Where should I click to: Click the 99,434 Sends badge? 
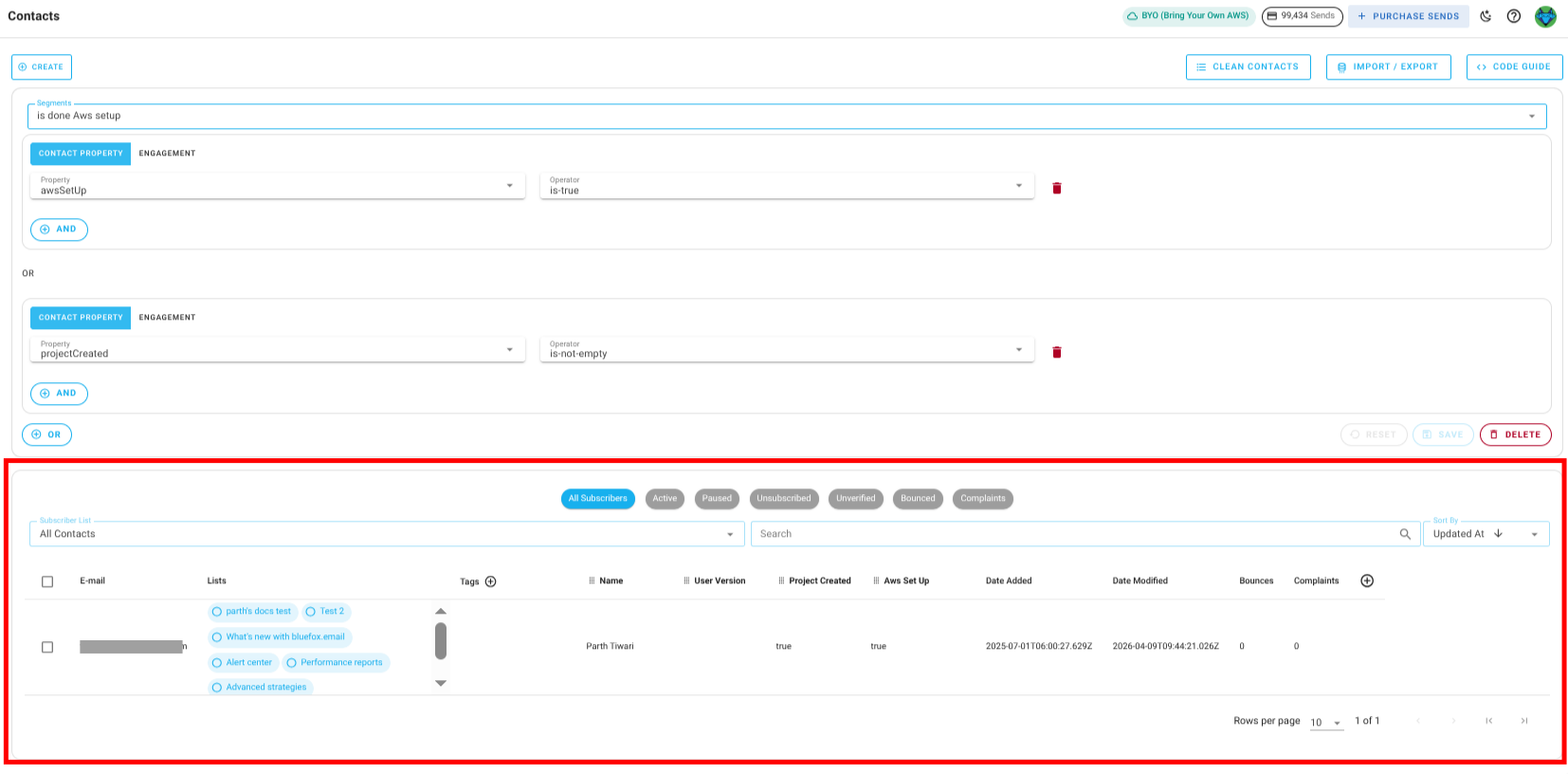(x=1302, y=16)
